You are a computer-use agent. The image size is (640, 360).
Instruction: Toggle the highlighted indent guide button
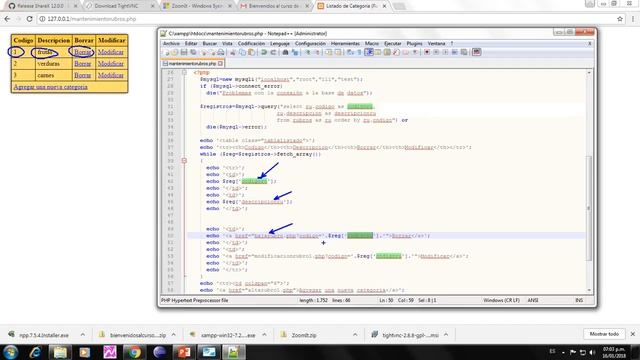click(x=368, y=52)
